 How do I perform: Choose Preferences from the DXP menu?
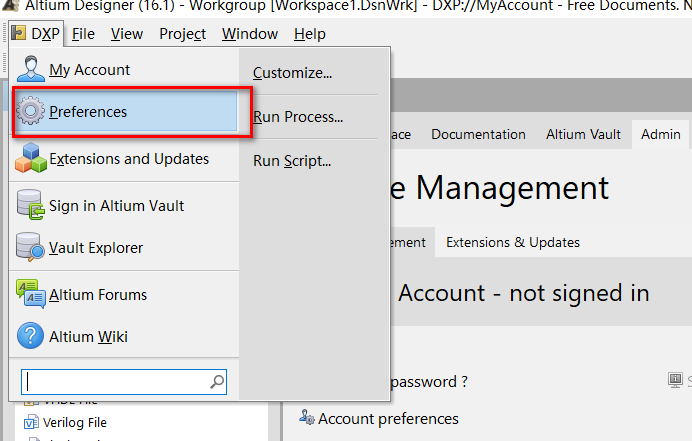coord(125,112)
